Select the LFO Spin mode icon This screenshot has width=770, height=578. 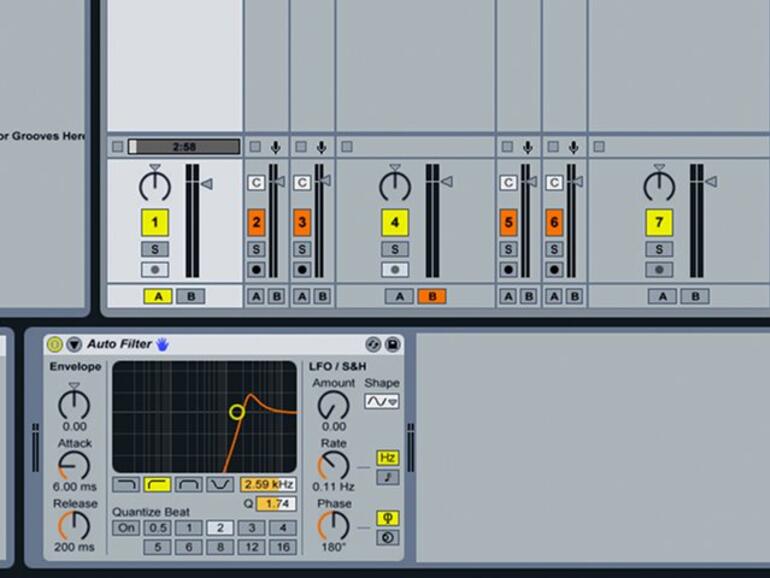coord(387,537)
